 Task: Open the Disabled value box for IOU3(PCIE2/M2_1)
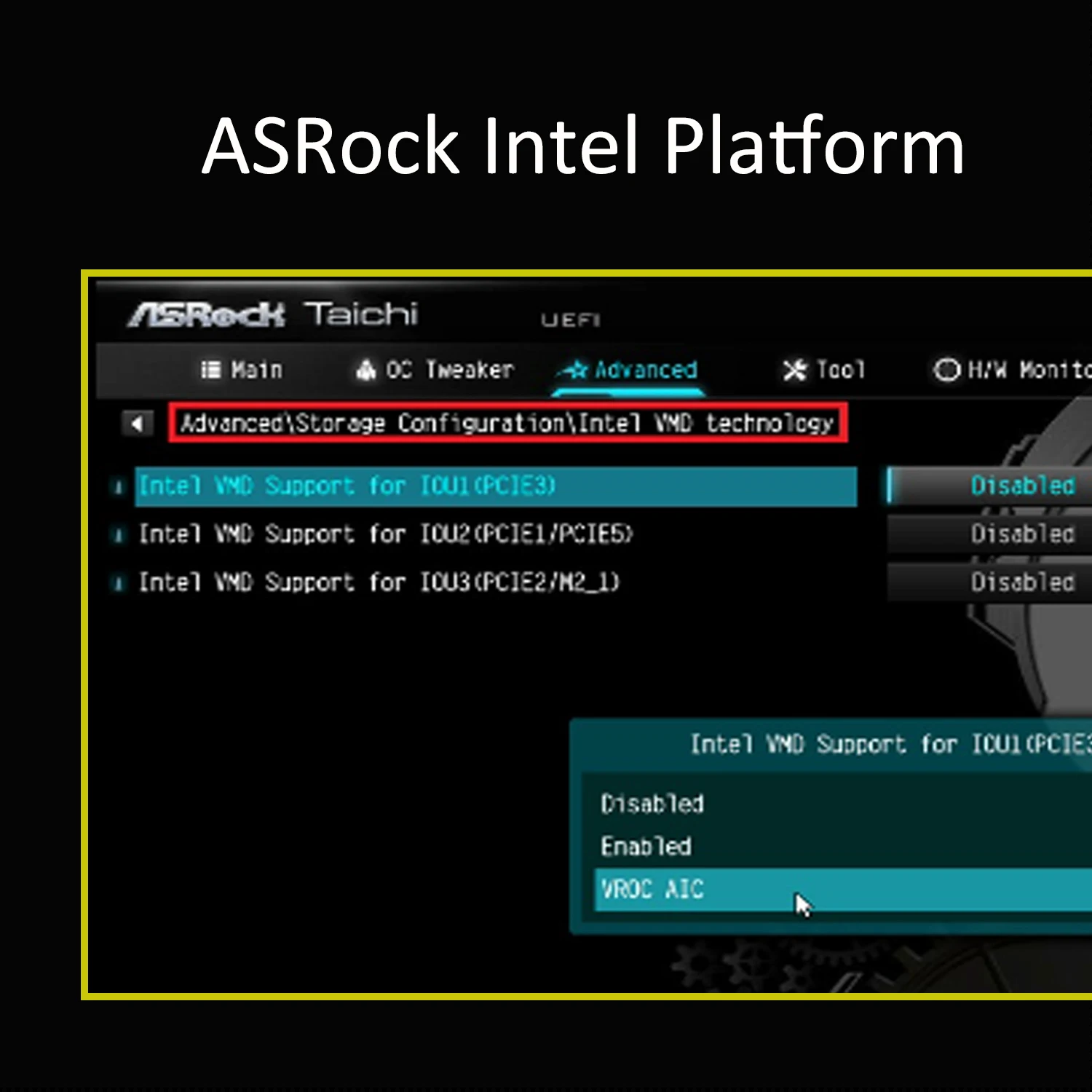point(989,582)
